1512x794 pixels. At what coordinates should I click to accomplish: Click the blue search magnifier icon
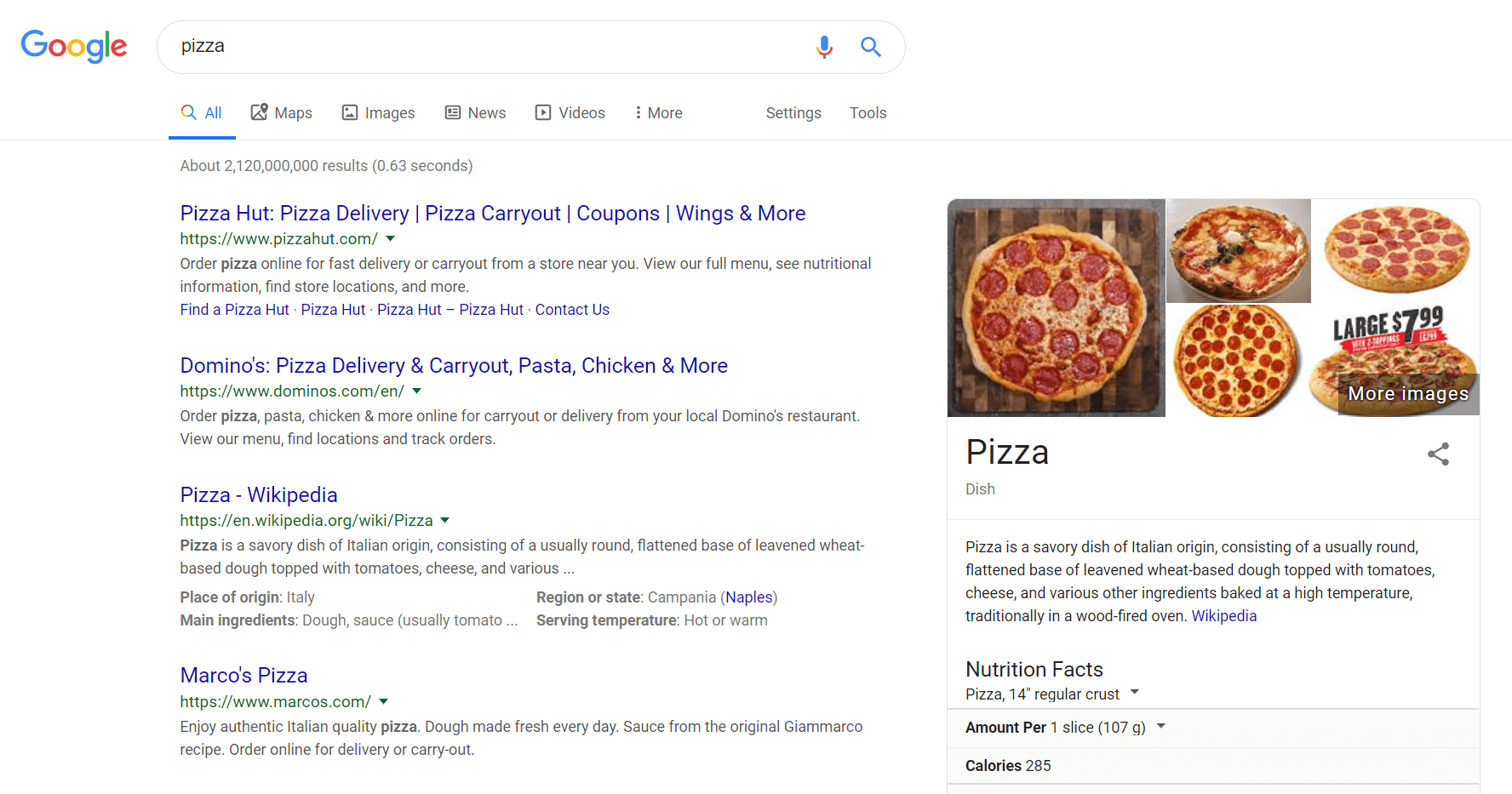[870, 47]
